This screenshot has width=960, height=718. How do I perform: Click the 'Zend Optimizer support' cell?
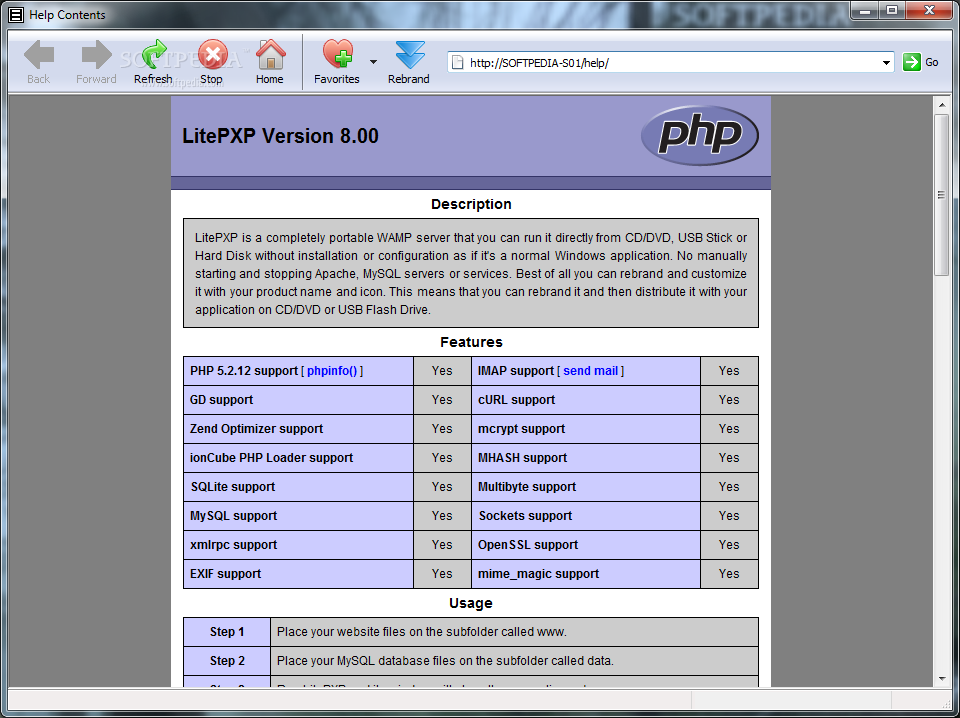point(298,428)
